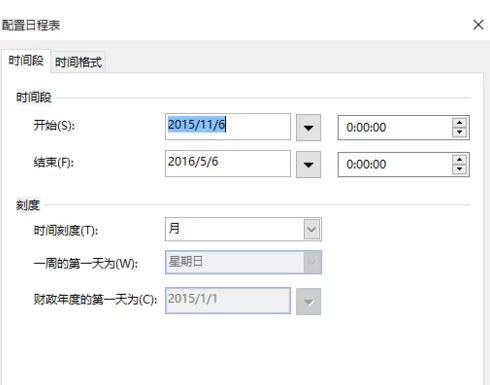
Task: Click the disabled 财政年度 date dropdown arrow
Action: click(x=308, y=302)
